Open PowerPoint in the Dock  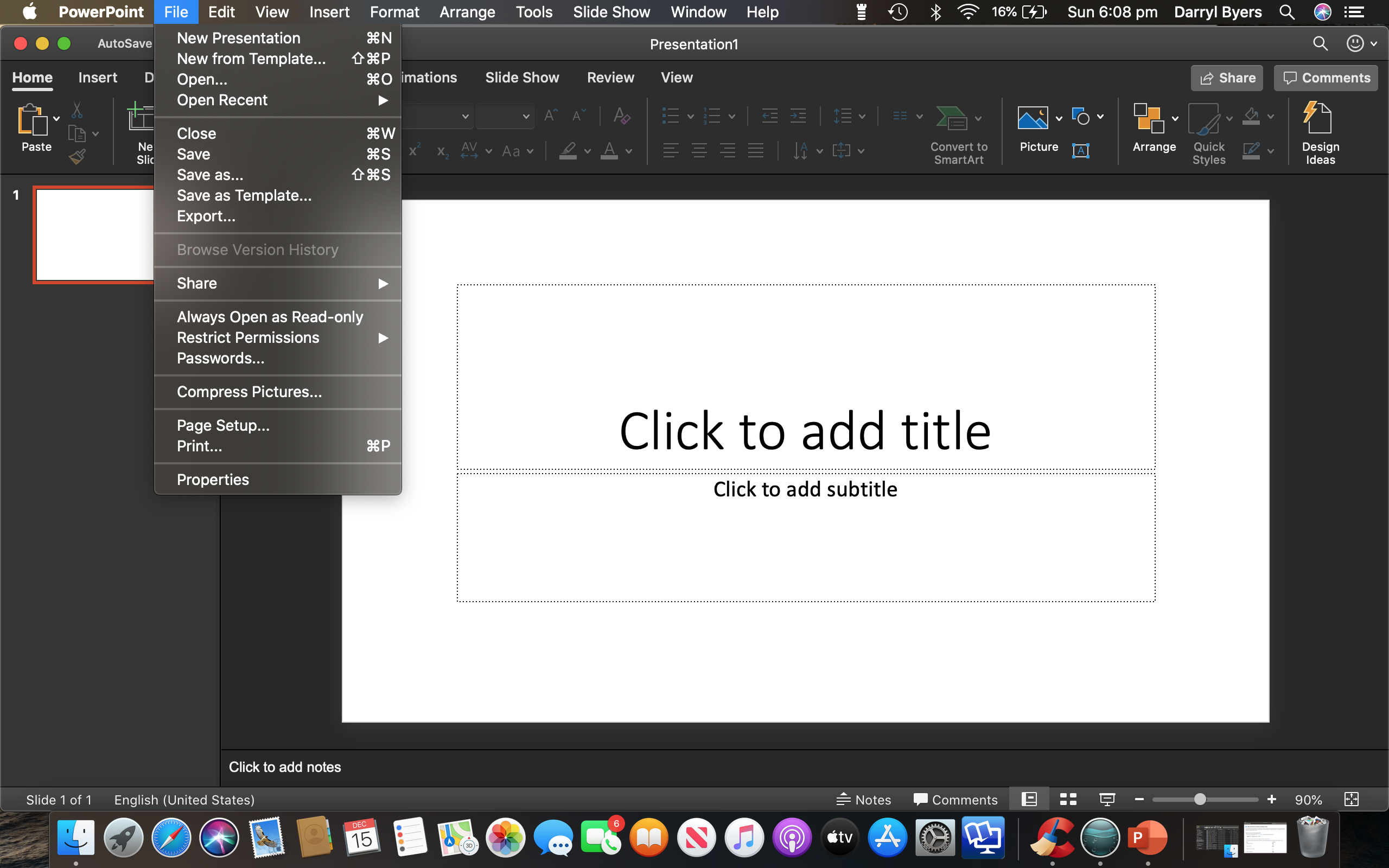pos(1147,838)
